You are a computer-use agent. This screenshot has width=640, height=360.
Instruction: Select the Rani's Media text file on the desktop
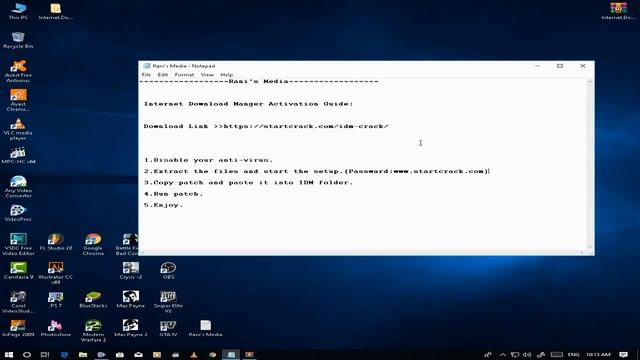206,329
